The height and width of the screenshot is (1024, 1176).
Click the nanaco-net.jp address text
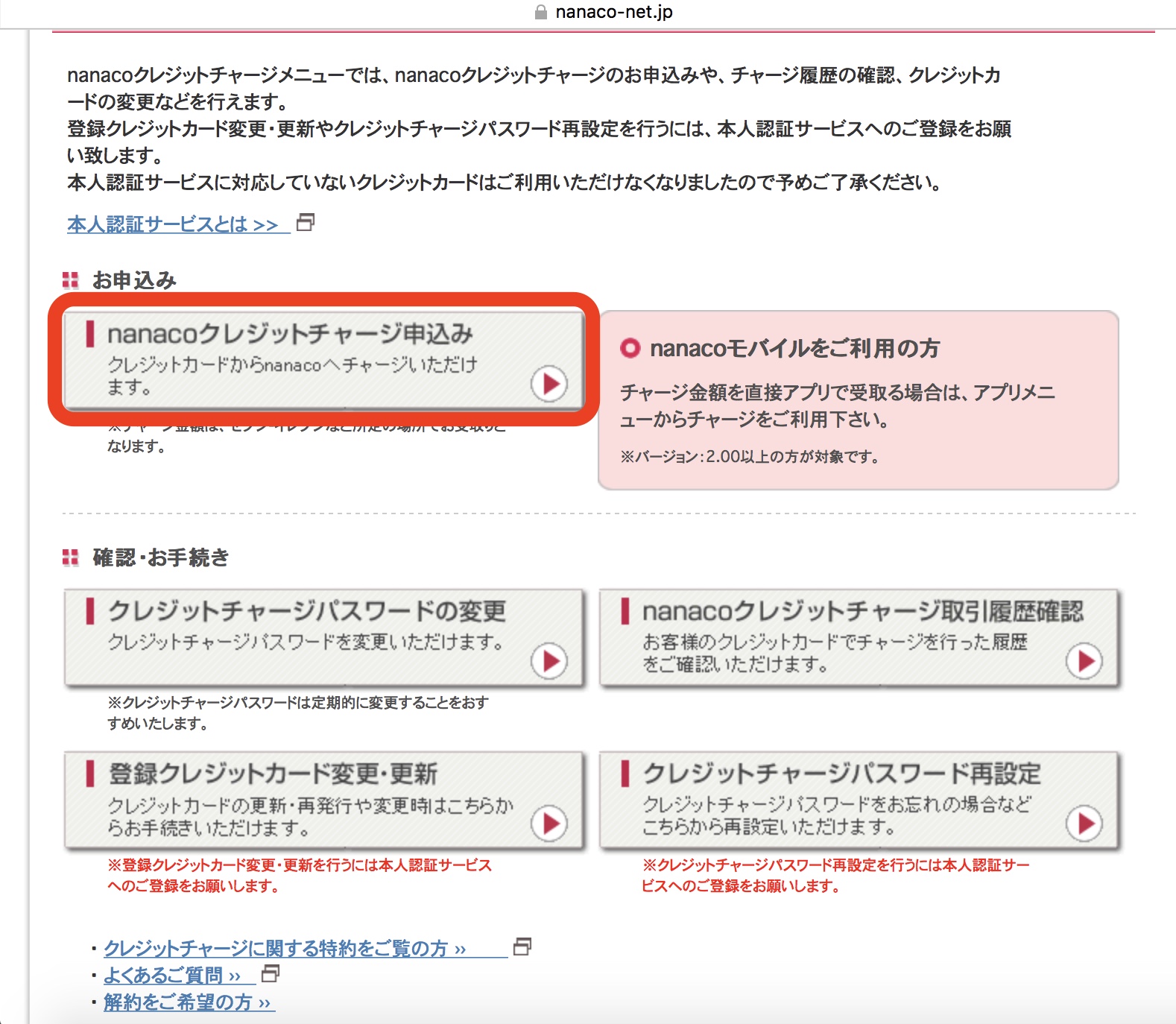click(x=614, y=12)
